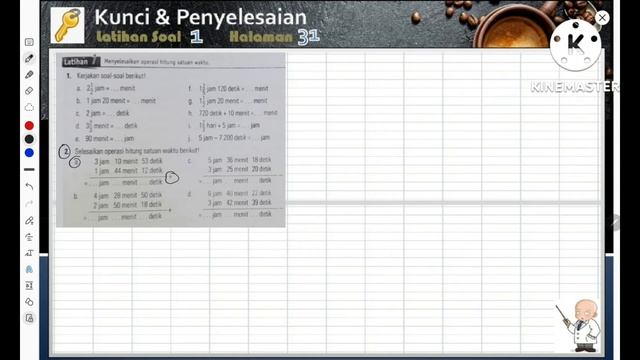Close the KineMaster watermark with X

[602, 18]
